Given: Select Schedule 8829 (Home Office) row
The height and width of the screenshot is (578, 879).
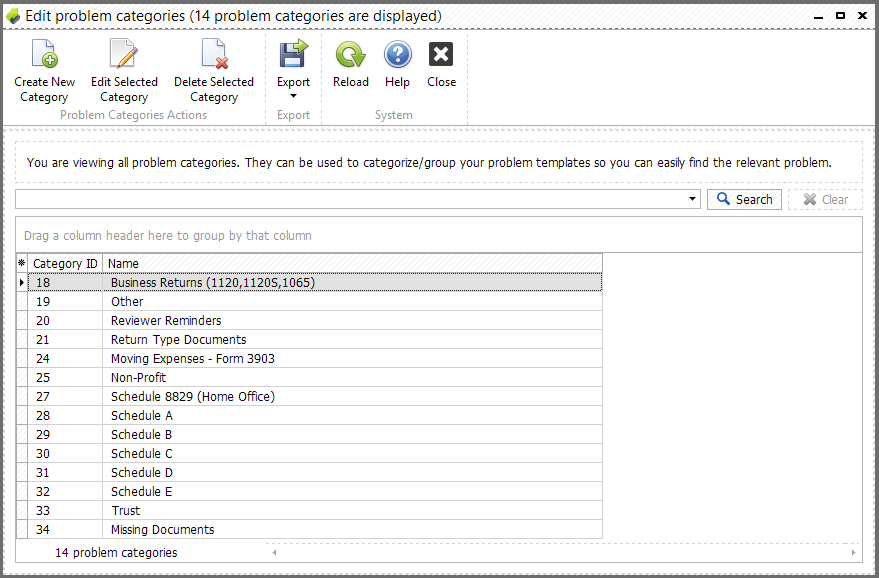Looking at the screenshot, I should click(314, 397).
